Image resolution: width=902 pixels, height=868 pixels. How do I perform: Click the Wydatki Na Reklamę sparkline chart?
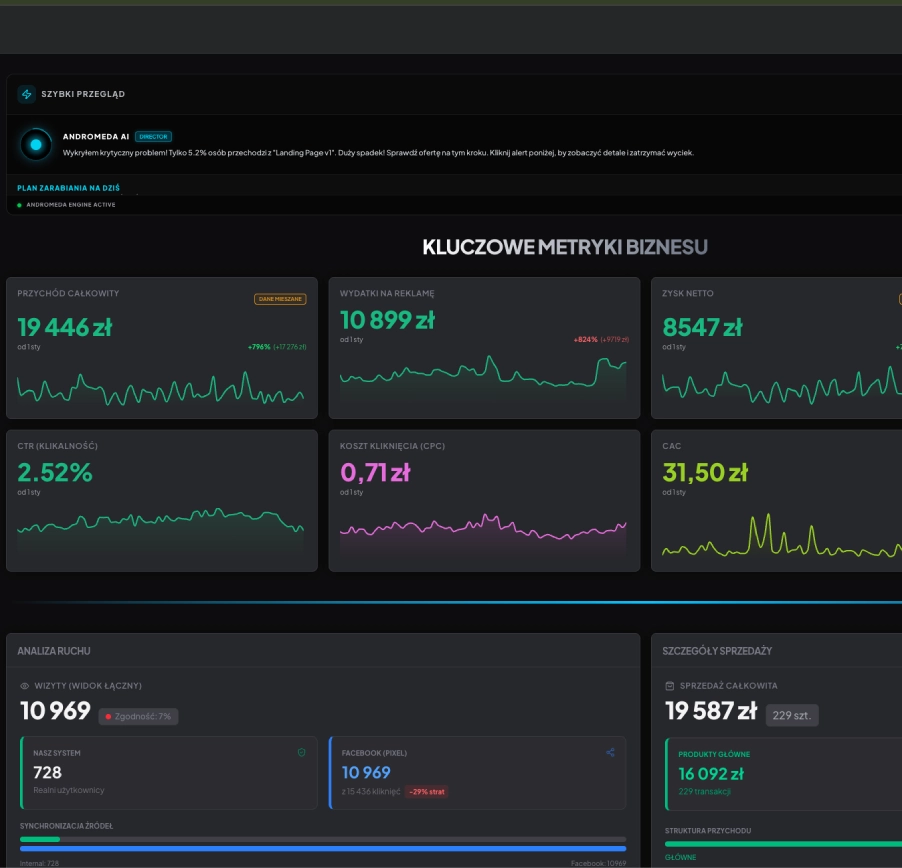(x=483, y=377)
